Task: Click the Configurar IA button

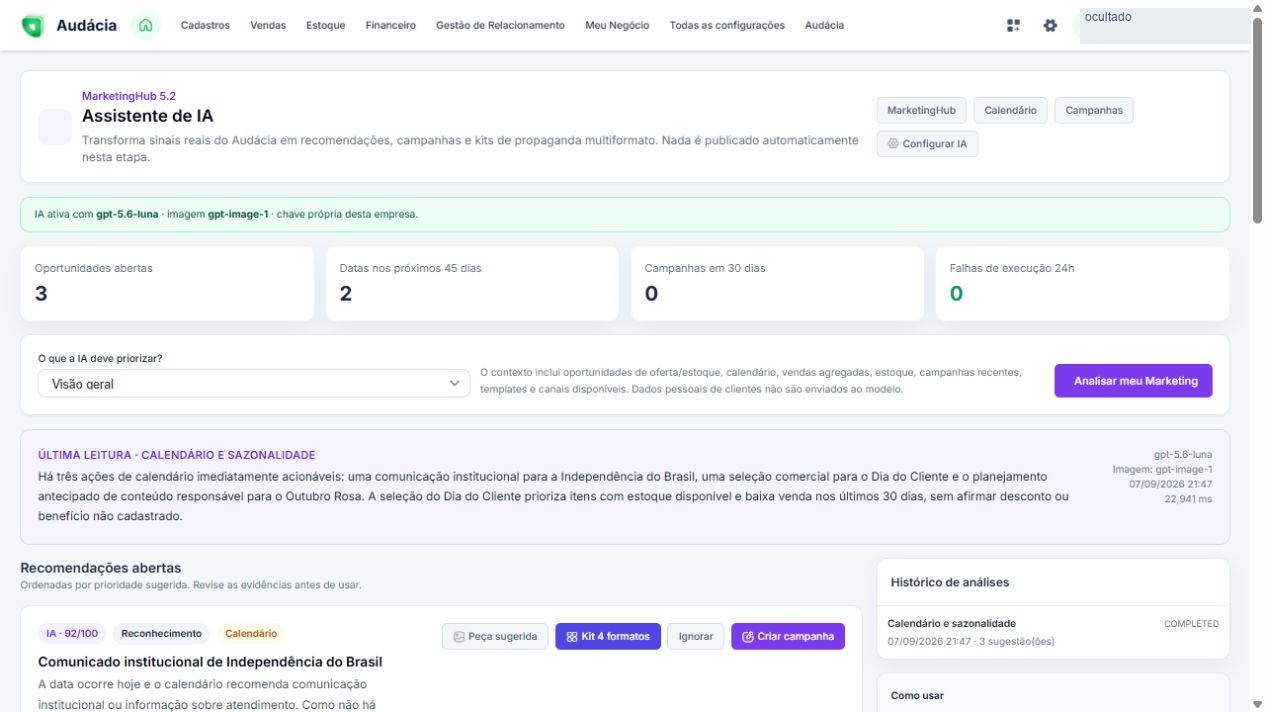Action: tap(927, 144)
